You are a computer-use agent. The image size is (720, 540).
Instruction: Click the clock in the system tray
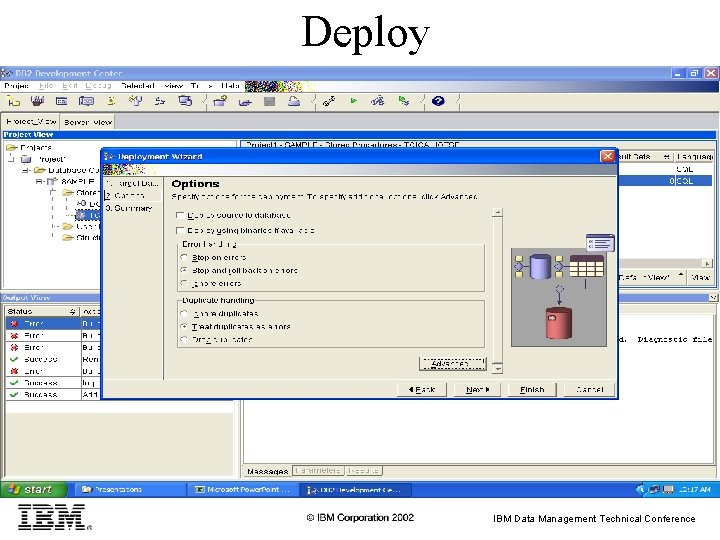pos(694,489)
